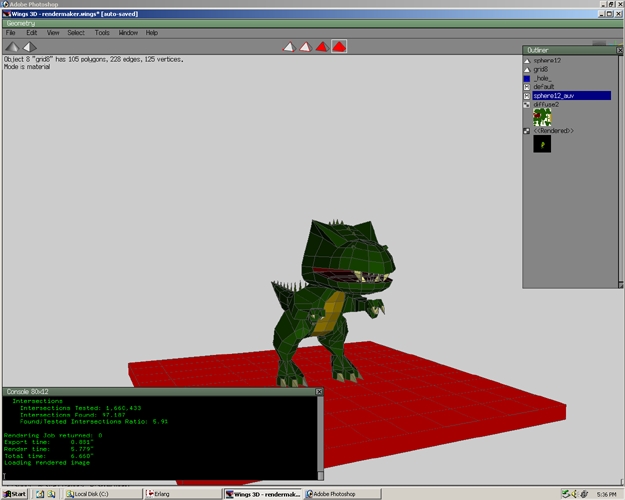Select diffuse2 image entry in Outliner
Image resolution: width=625 pixels, height=500 pixels.
[x=546, y=104]
